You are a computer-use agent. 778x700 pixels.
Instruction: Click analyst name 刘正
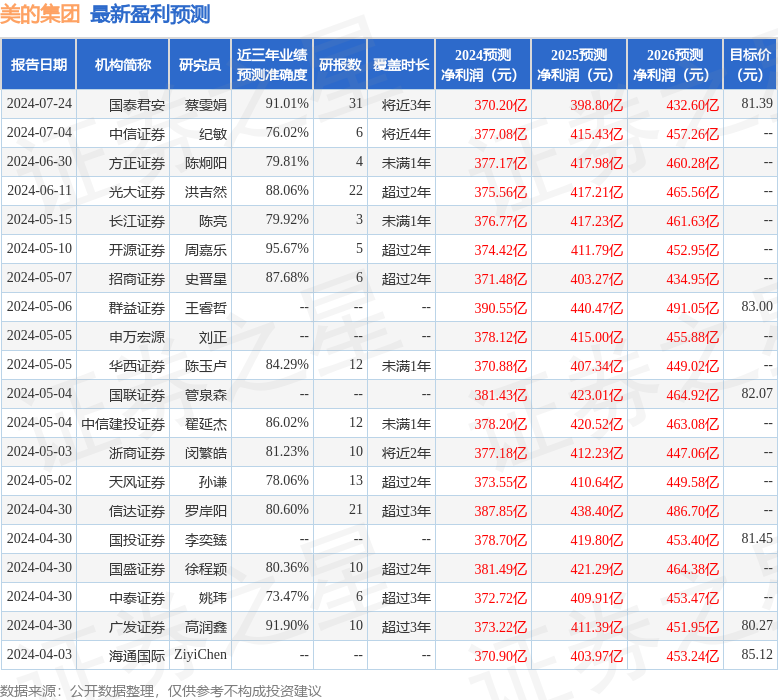(x=212, y=337)
